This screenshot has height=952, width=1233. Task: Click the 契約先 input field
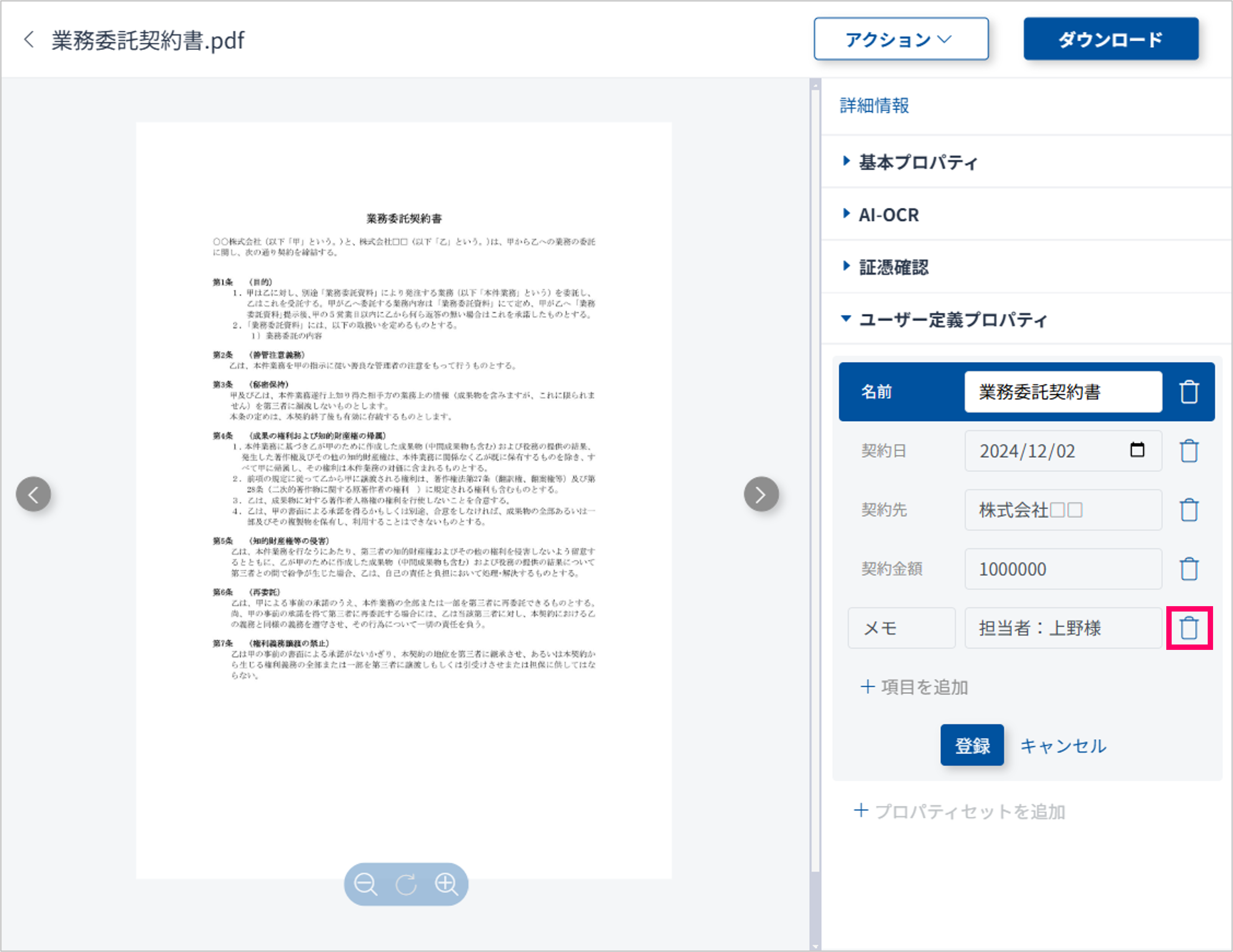(x=1062, y=510)
